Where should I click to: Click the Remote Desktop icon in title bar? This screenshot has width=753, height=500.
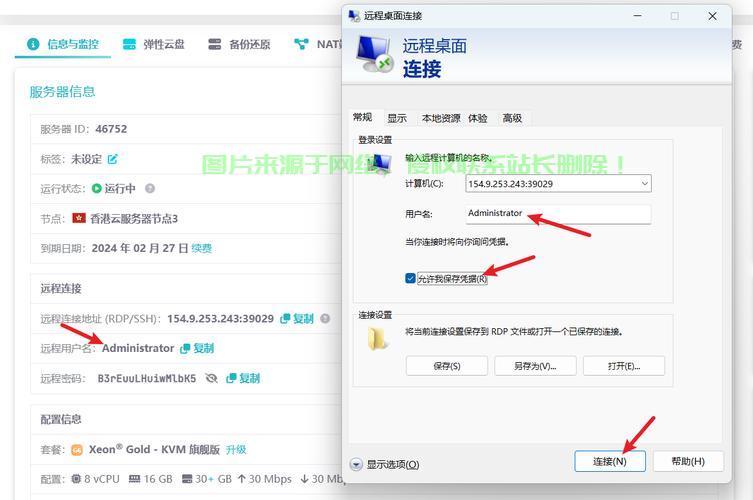353,16
